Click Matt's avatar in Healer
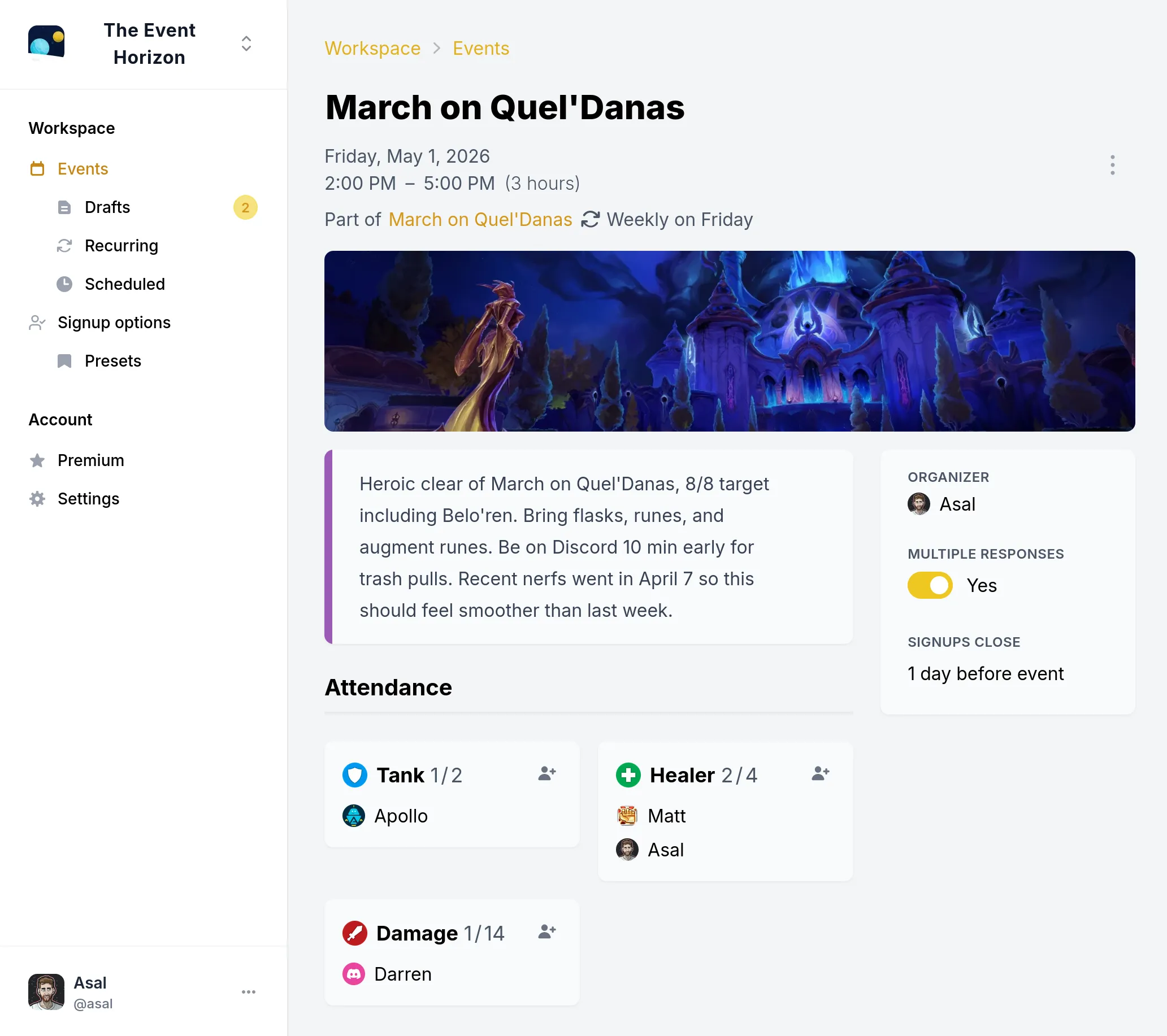This screenshot has height=1036, width=1167. pos(627,816)
